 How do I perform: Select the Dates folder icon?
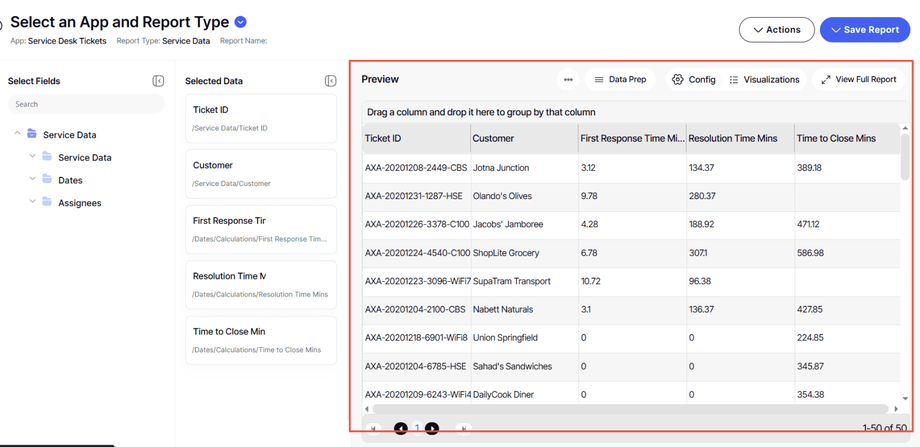pos(47,180)
